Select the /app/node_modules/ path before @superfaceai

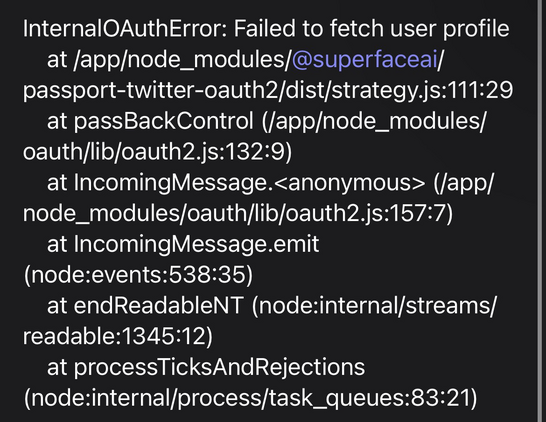tap(182, 60)
